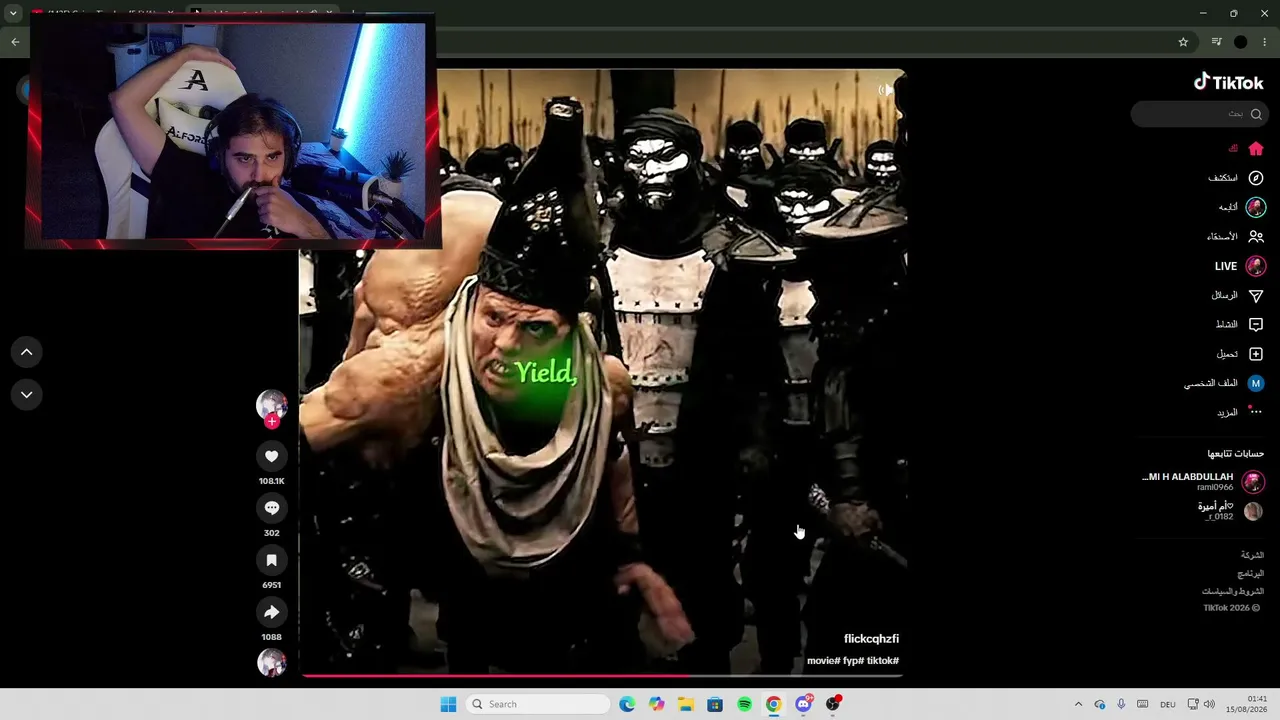This screenshot has height=720, width=1280.
Task: Open the Company footer link
Action: click(x=1253, y=555)
